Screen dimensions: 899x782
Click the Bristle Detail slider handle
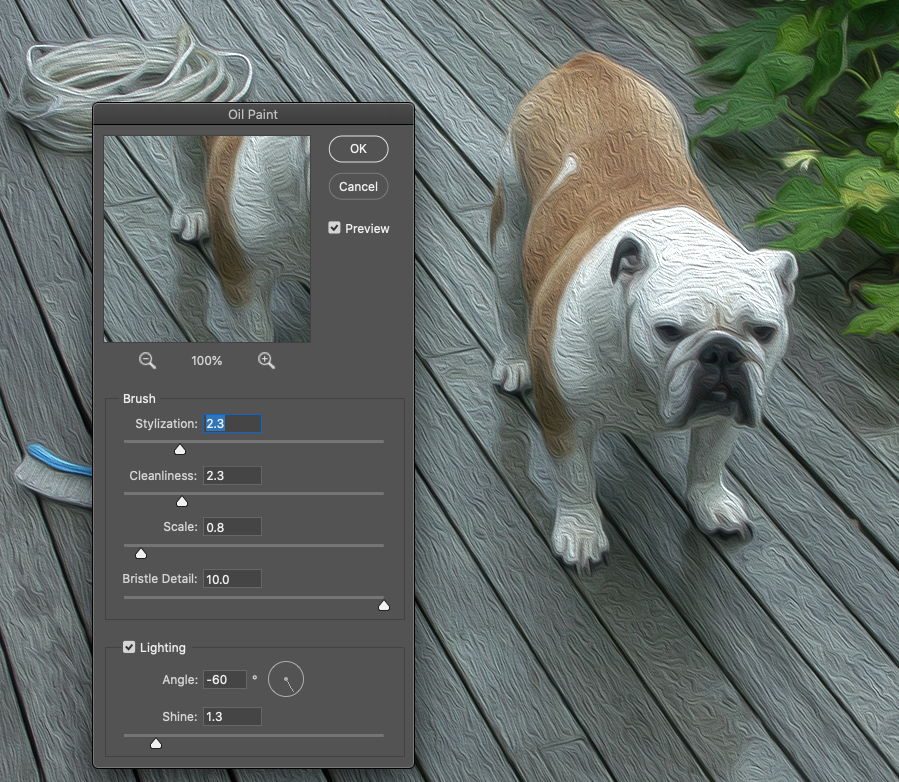384,605
